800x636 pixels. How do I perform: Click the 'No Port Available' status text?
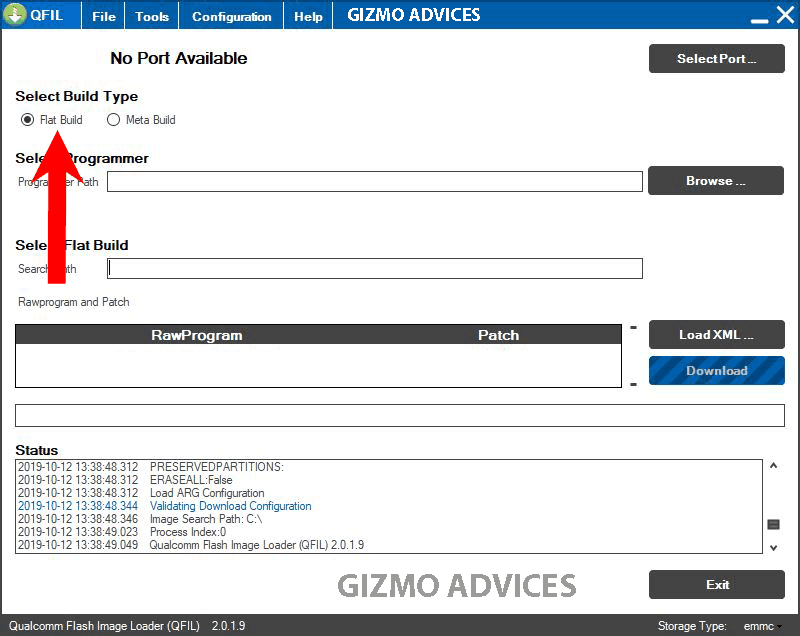coord(179,58)
